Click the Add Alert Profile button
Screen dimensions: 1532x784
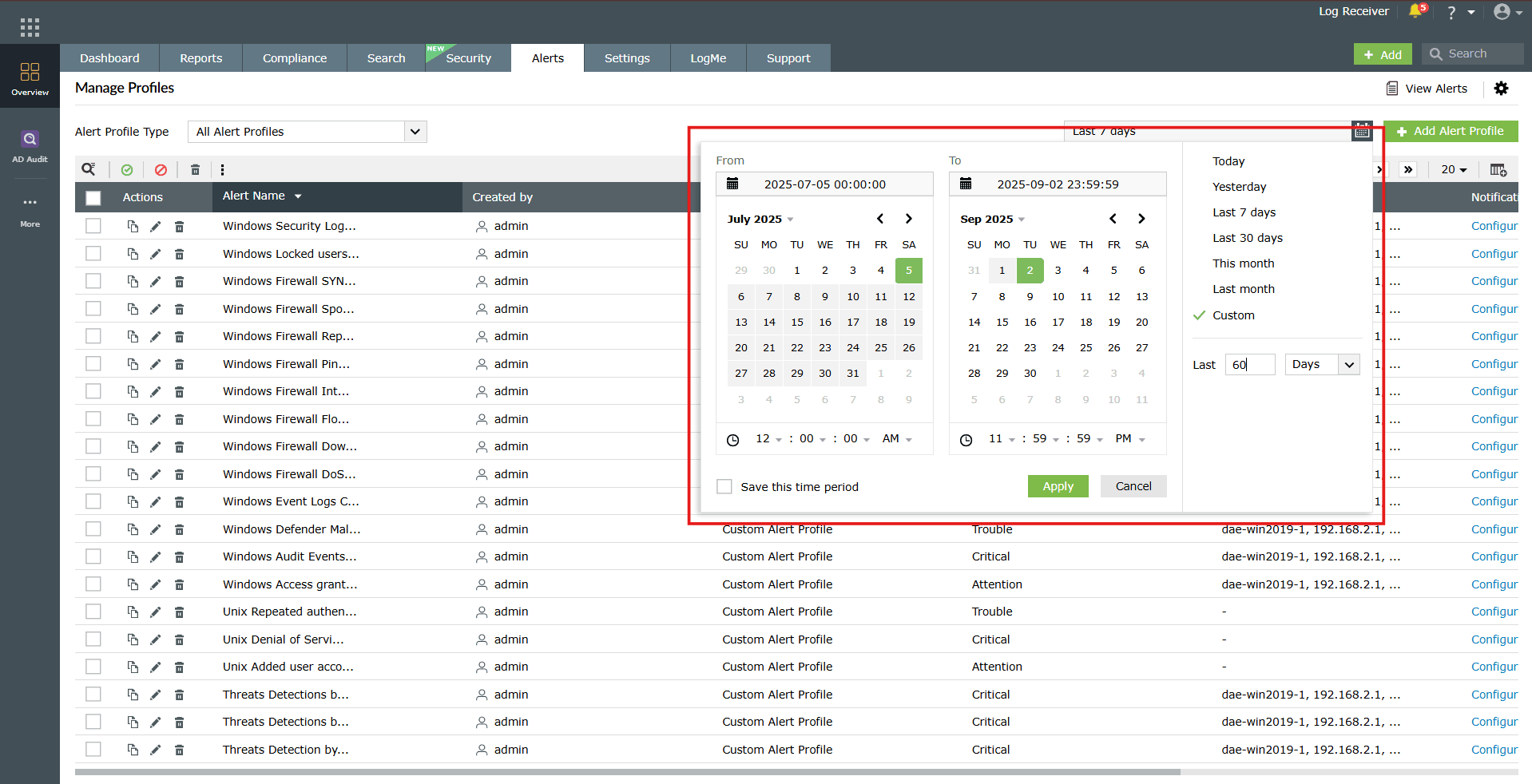[1451, 131]
